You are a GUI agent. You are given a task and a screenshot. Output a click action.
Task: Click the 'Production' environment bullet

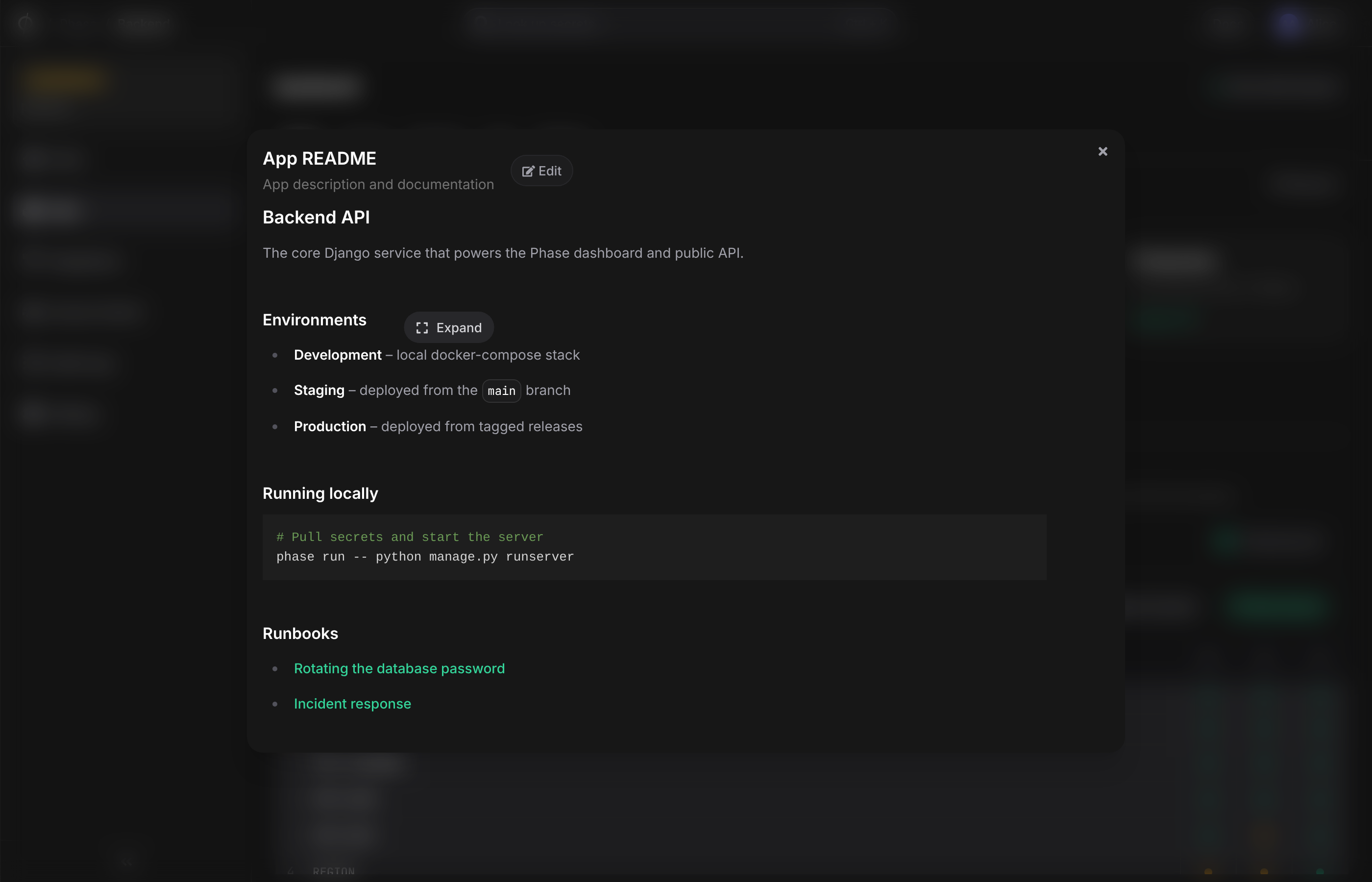(438, 426)
